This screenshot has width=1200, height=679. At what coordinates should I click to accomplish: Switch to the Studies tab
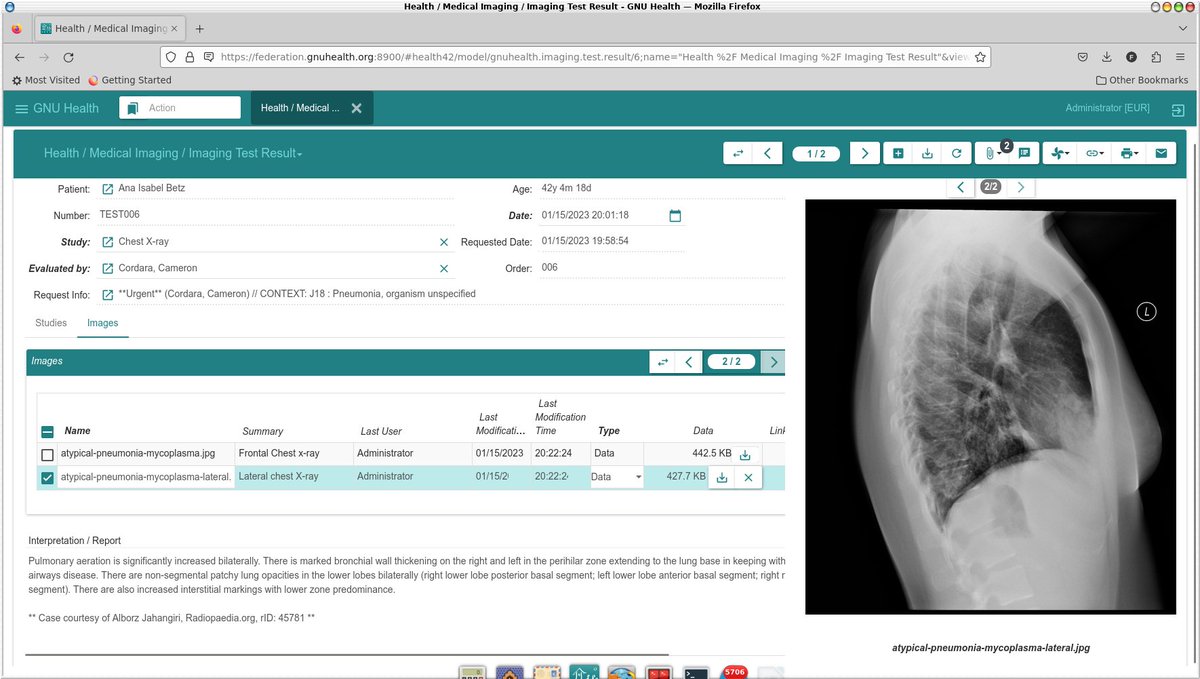50,322
